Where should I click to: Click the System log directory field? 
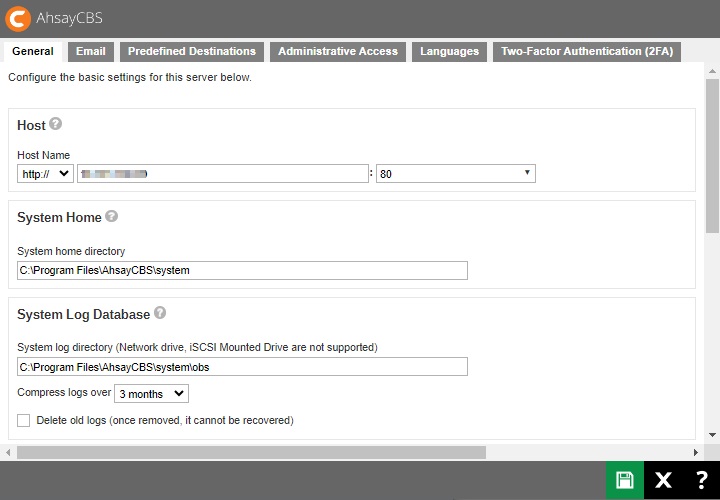242,367
